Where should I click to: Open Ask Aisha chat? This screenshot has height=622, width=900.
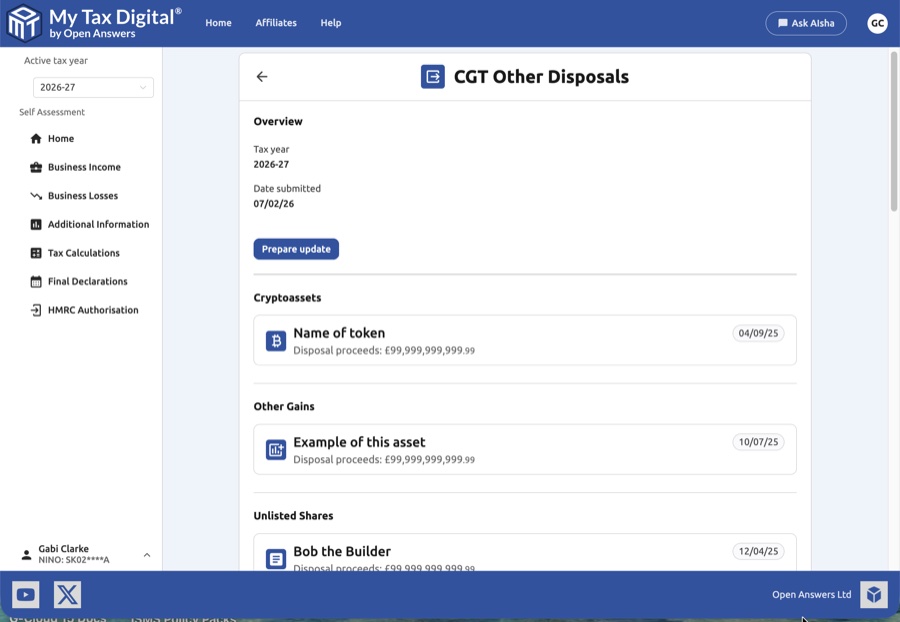(806, 22)
